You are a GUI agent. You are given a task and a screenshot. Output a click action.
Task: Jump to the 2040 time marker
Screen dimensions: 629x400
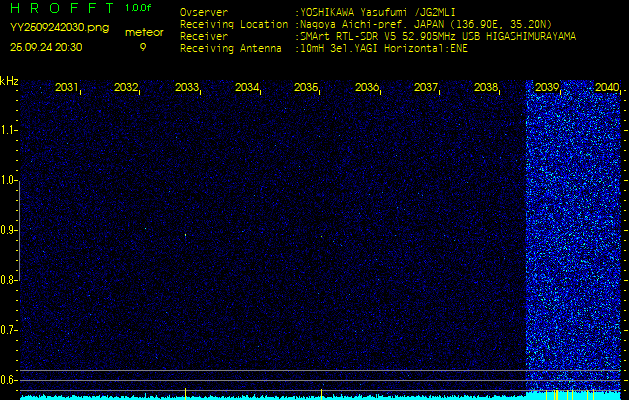(606, 88)
